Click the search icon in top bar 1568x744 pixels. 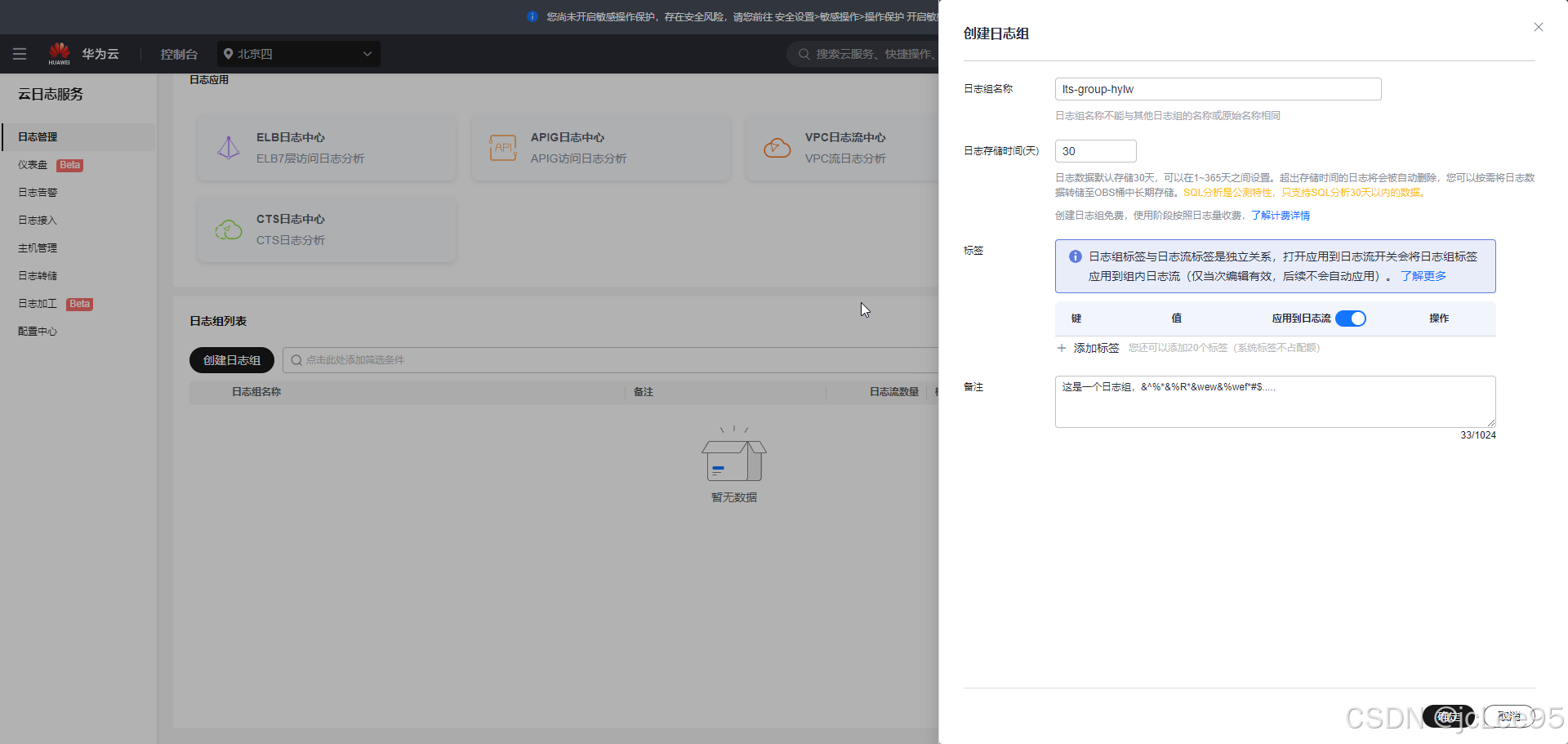click(x=804, y=54)
